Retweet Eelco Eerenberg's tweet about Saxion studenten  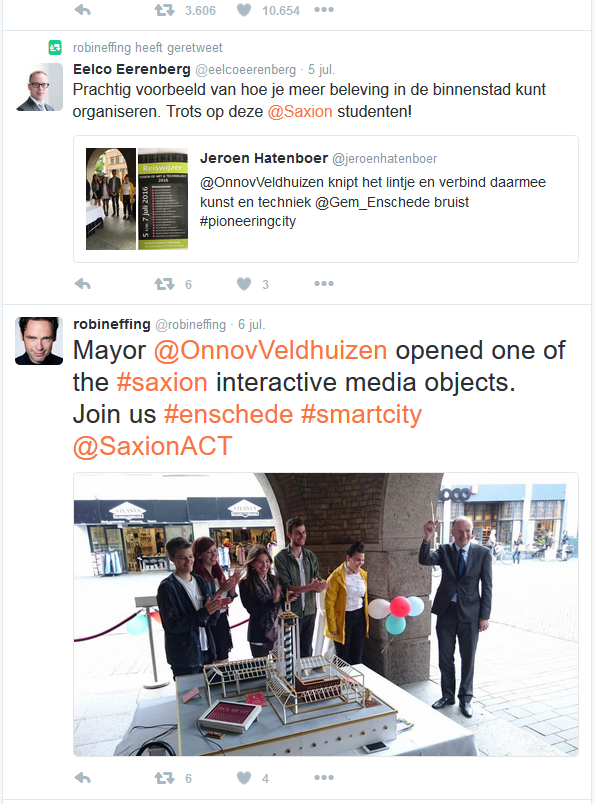165,284
